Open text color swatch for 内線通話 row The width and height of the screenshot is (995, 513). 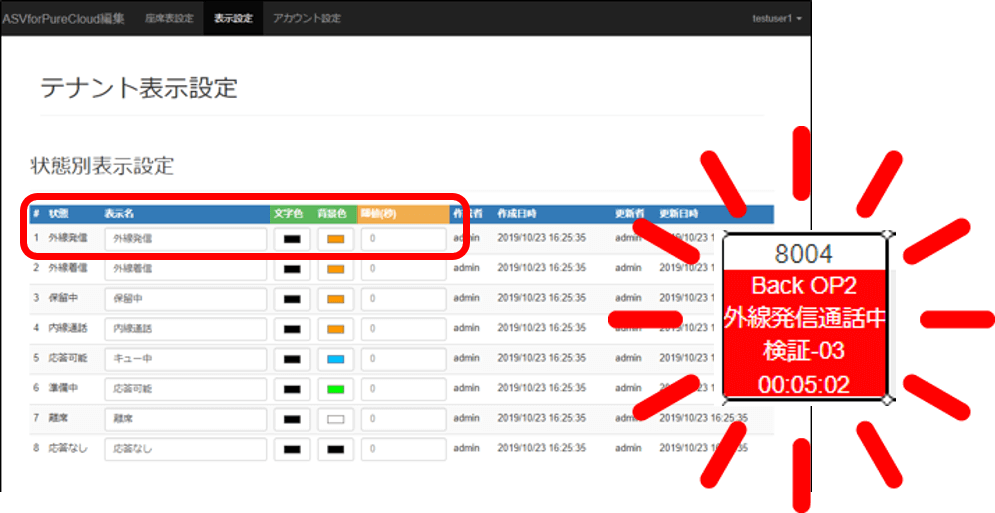point(292,329)
